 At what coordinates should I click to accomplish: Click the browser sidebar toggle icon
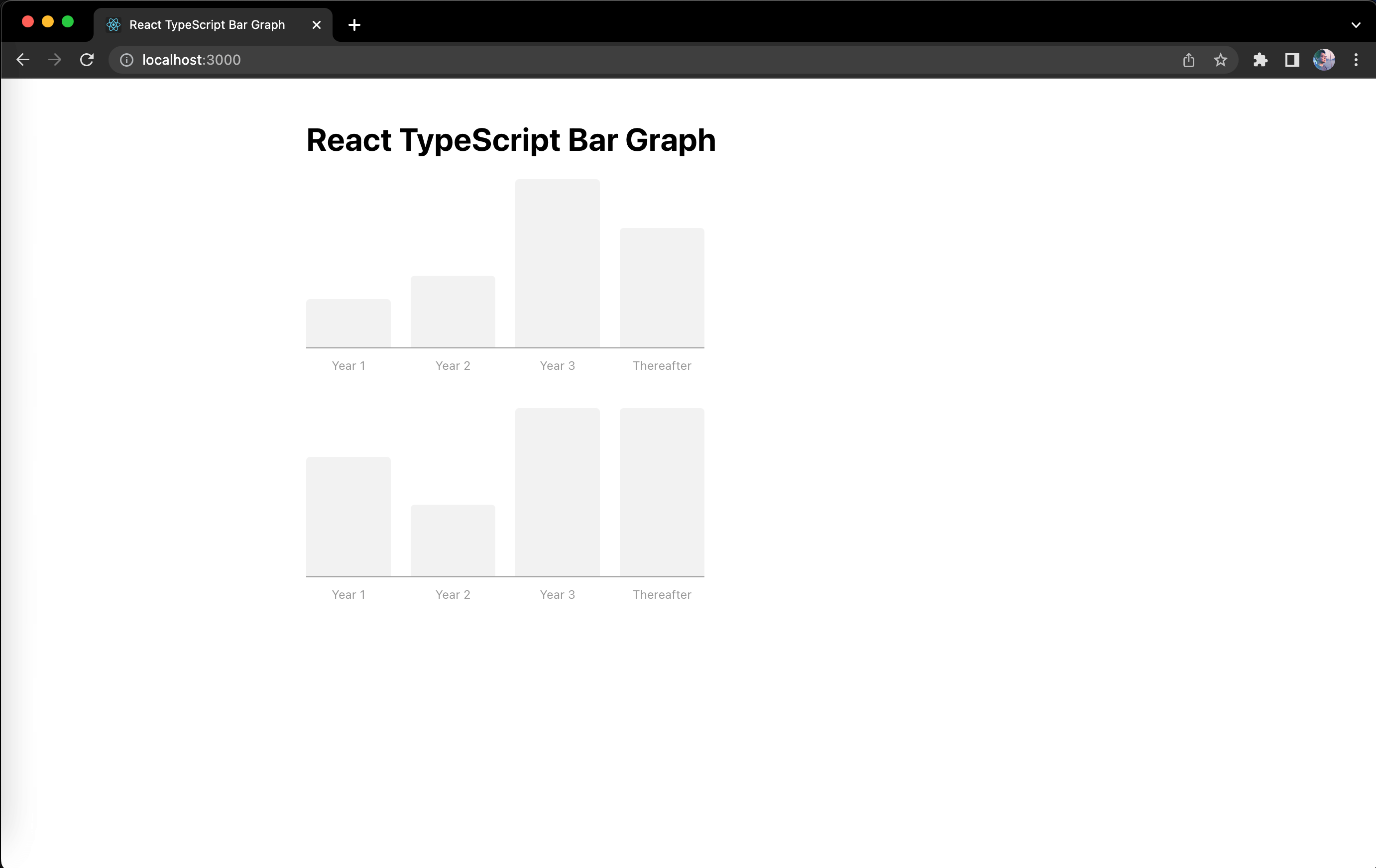(1291, 60)
